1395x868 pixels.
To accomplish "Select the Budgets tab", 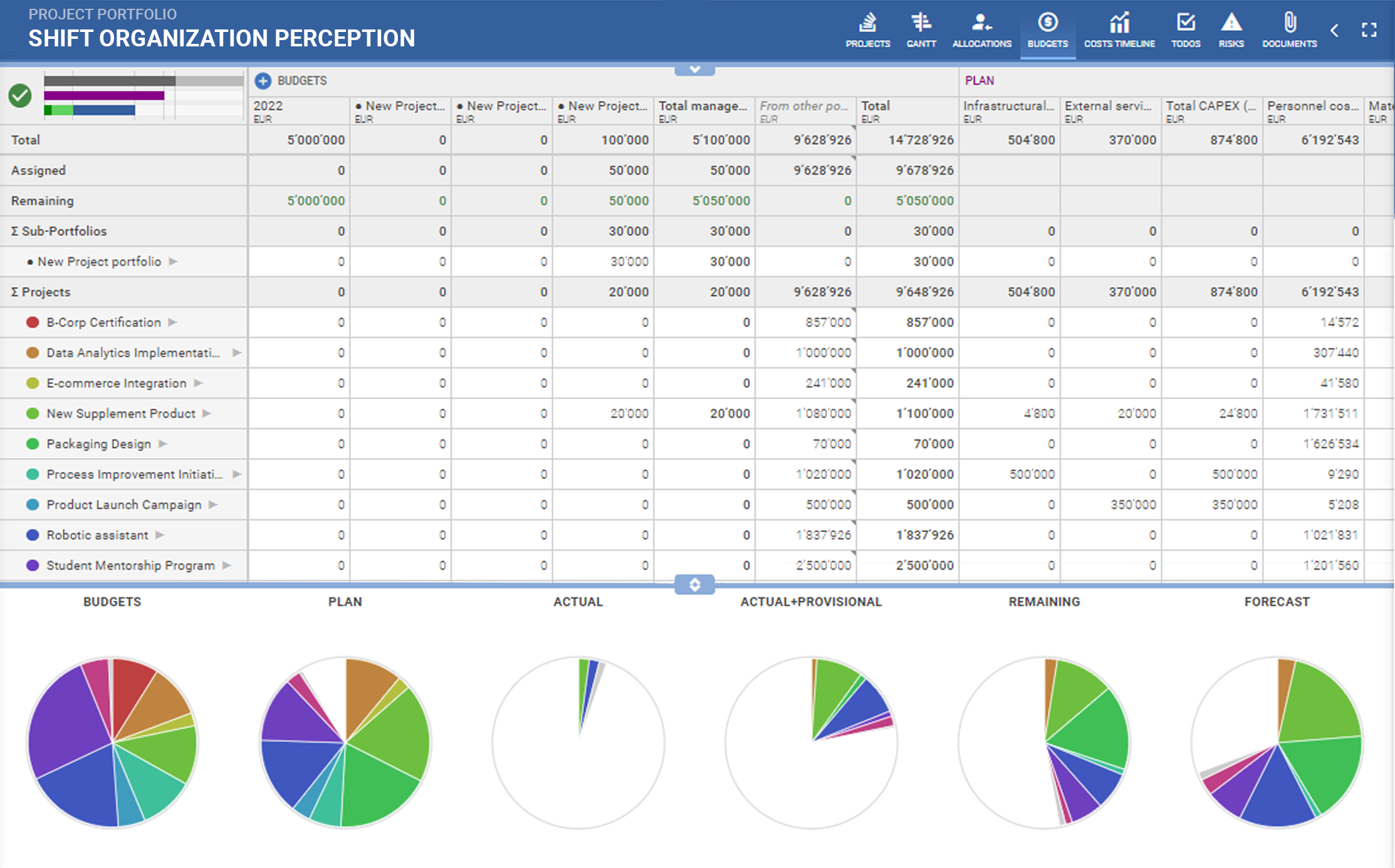I will tap(1048, 30).
